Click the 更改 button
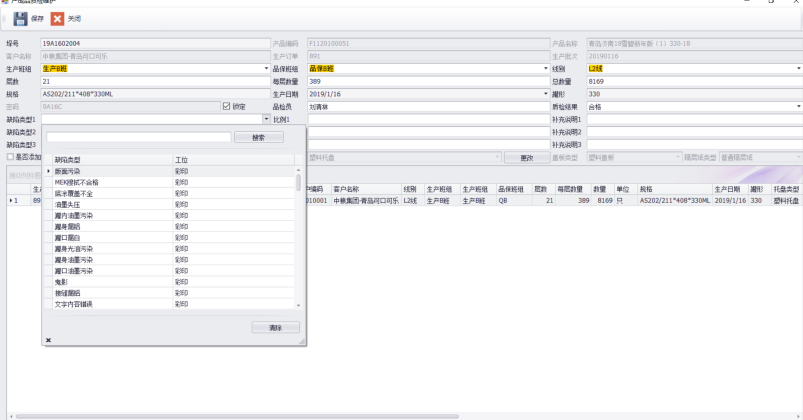Viewport: 803px width, 420px height. click(x=526, y=157)
